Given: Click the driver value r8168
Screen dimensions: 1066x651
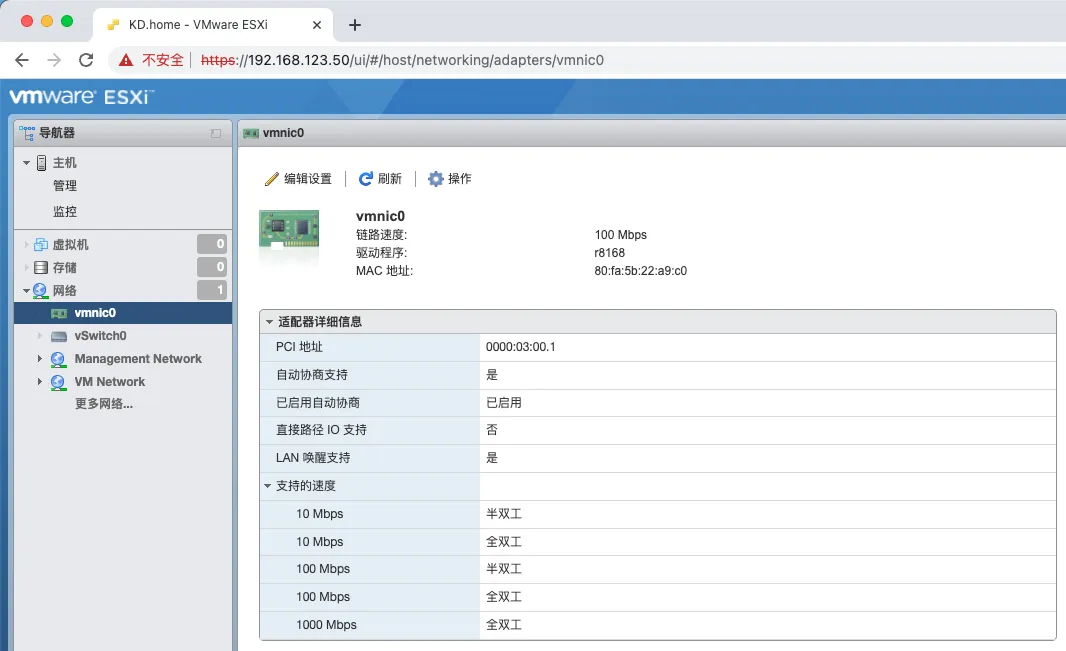Looking at the screenshot, I should 609,253.
